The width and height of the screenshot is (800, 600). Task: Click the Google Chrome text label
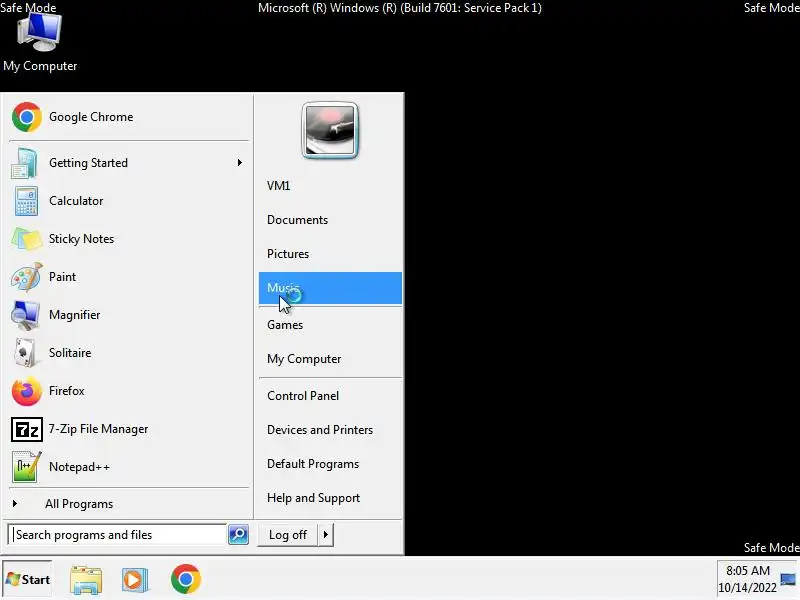point(91,117)
